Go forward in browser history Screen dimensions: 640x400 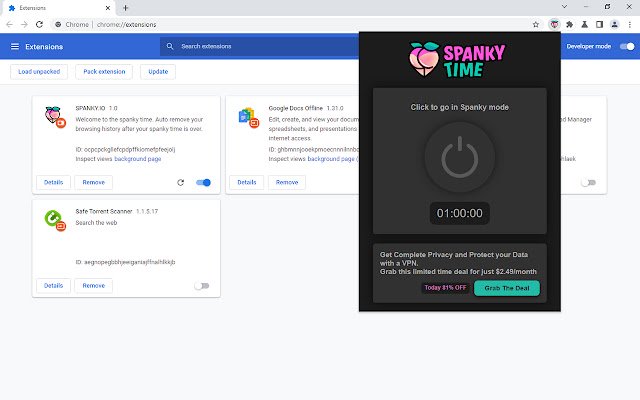pyautogui.click(x=24, y=24)
